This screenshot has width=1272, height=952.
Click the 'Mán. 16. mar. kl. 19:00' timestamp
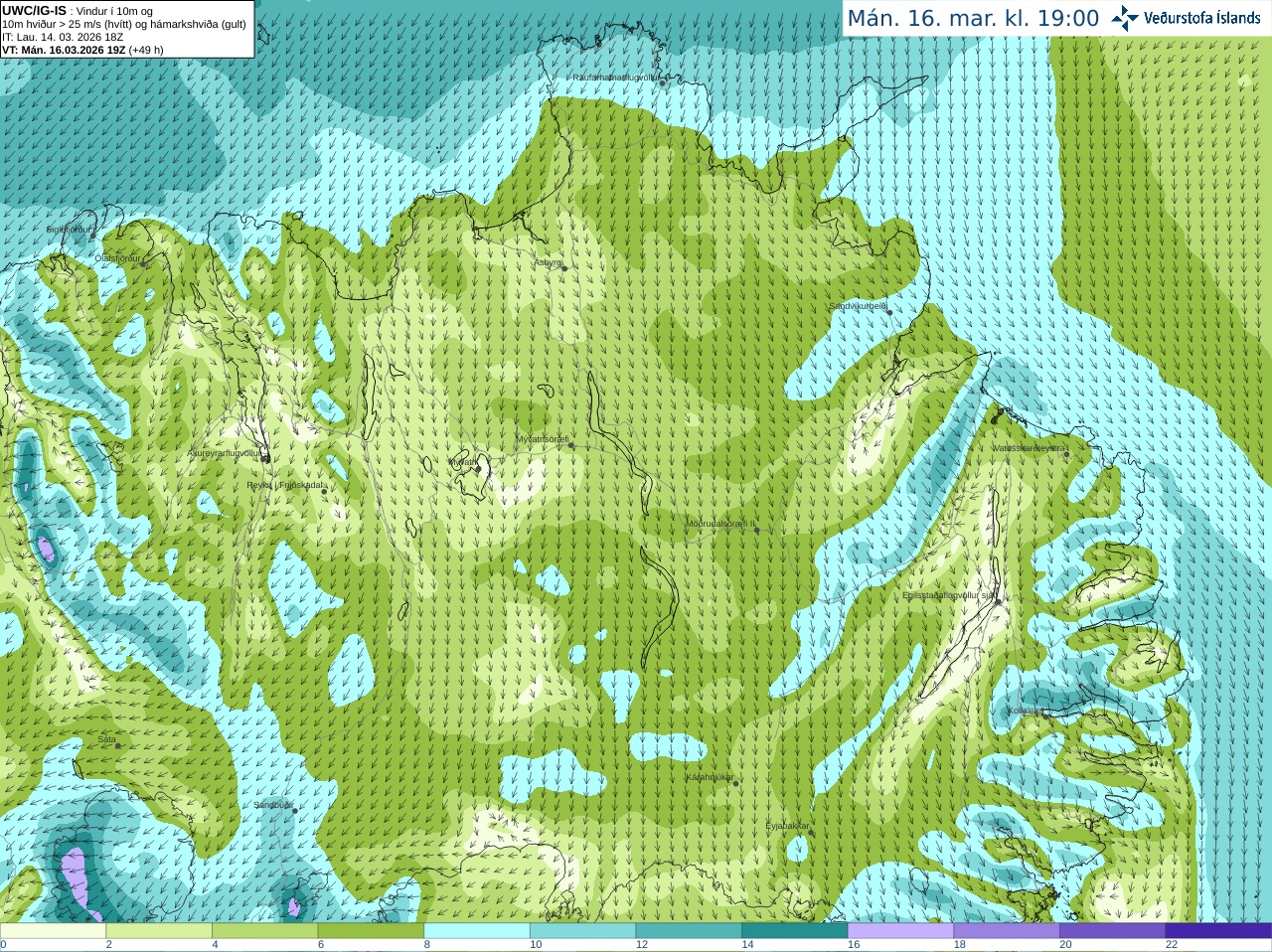973,19
